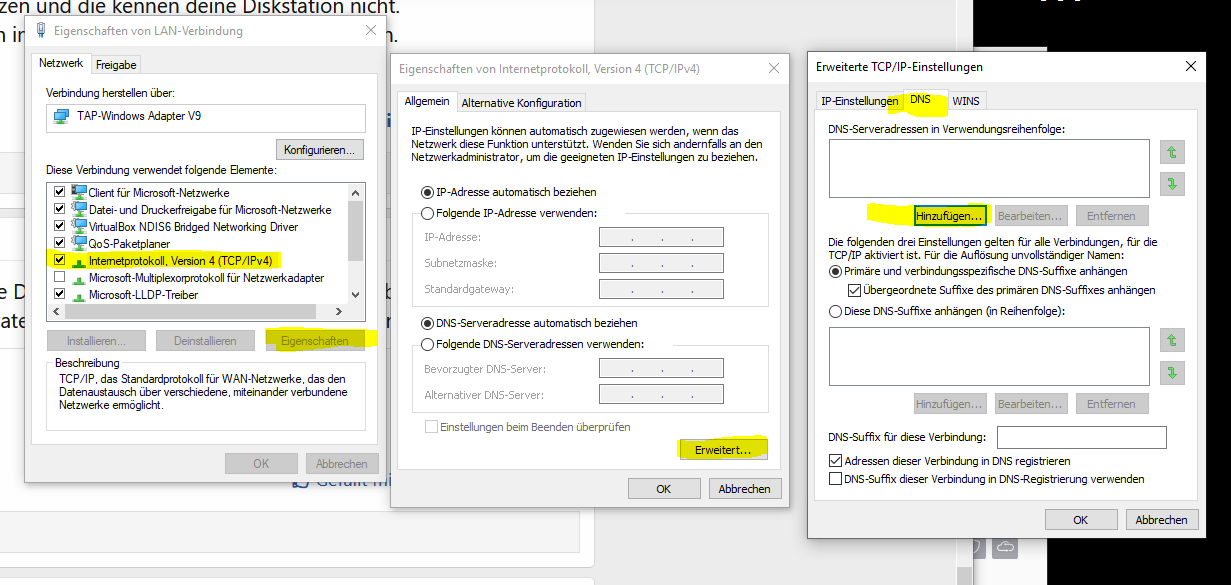
Task: Click the DNS suffixes list box
Action: pos(989,357)
